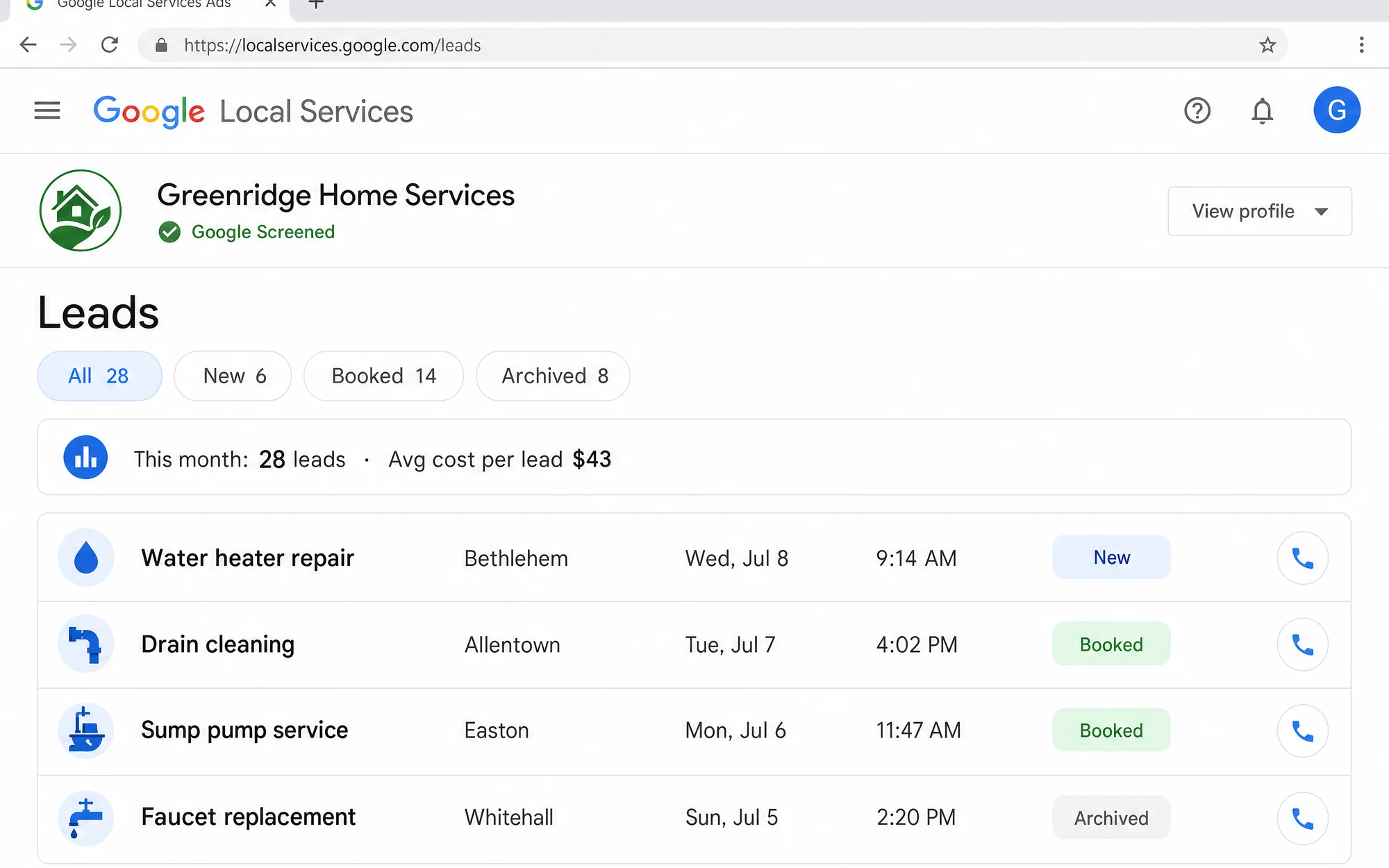Click the Tue, Jul 7 date
The width and height of the screenshot is (1389, 868).
coord(730,645)
